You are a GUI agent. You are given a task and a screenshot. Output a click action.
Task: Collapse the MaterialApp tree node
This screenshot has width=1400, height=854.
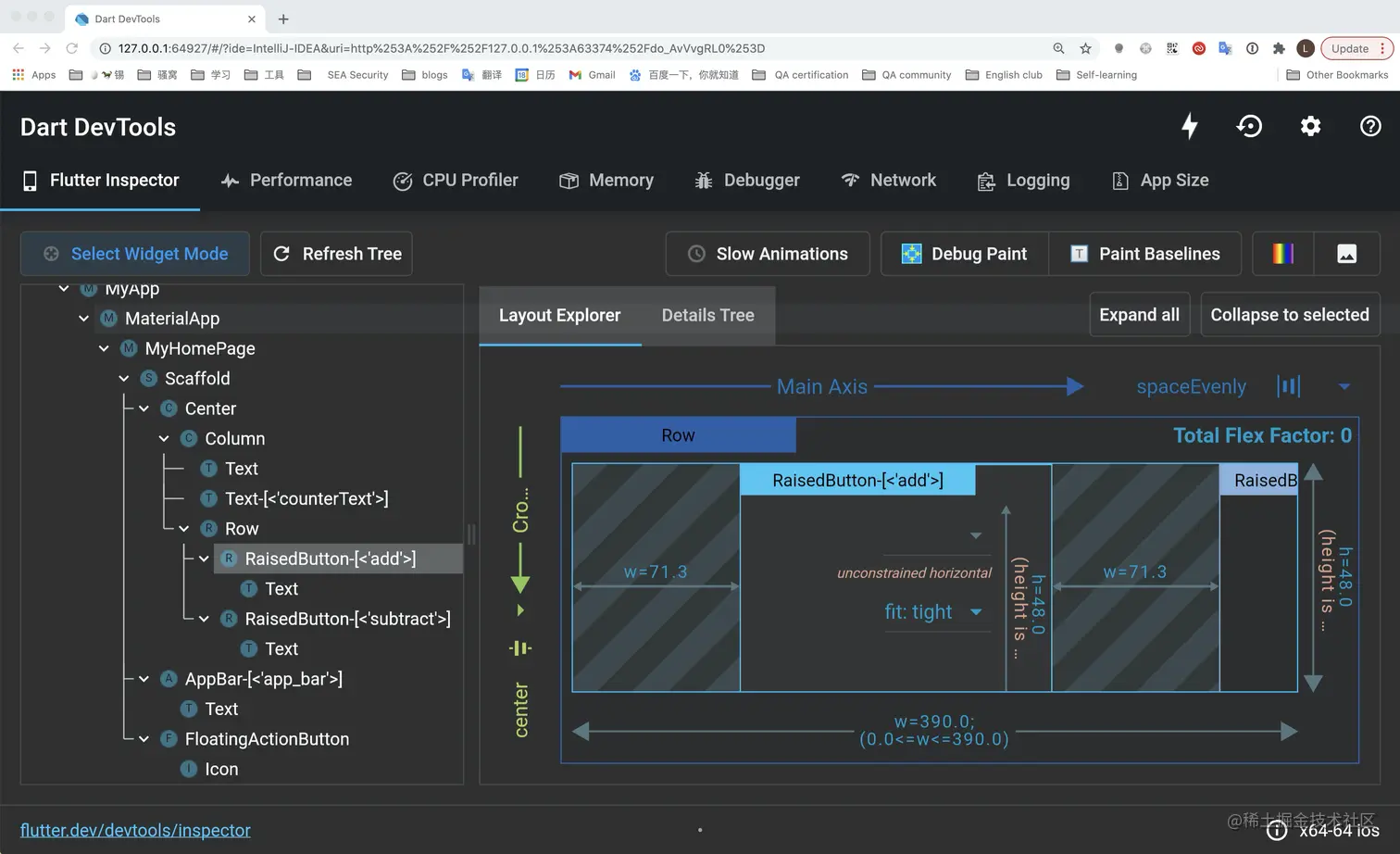[x=84, y=319]
